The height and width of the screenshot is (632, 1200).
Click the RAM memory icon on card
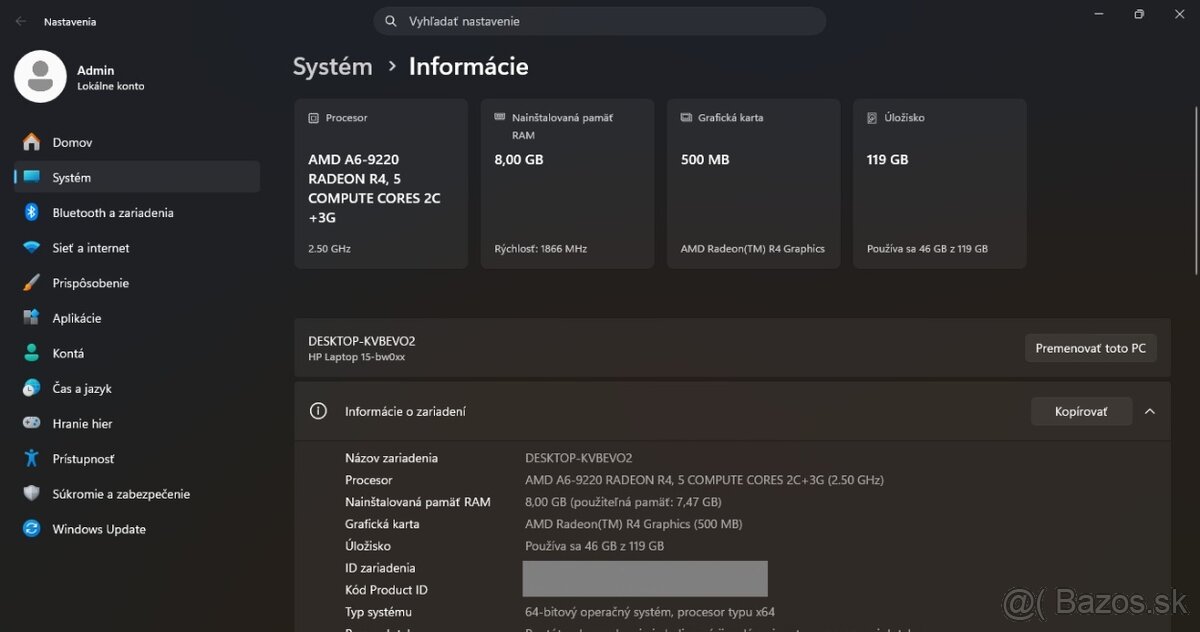(x=501, y=117)
